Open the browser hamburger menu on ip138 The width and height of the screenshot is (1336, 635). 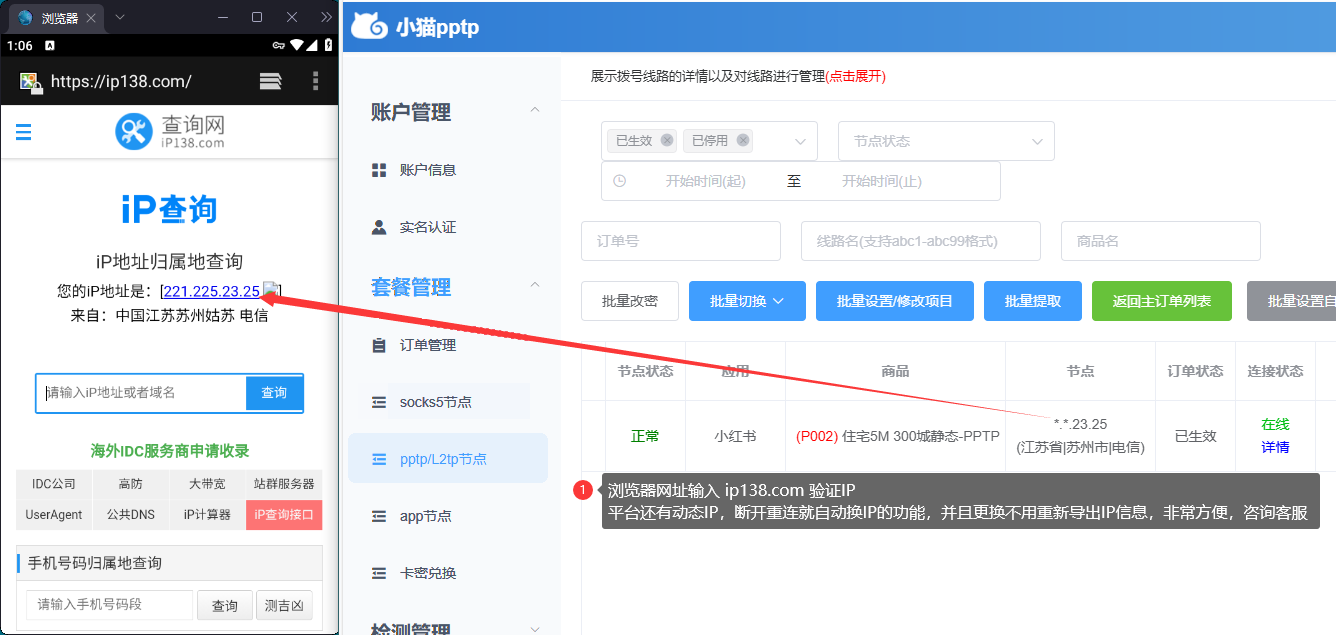click(x=24, y=131)
